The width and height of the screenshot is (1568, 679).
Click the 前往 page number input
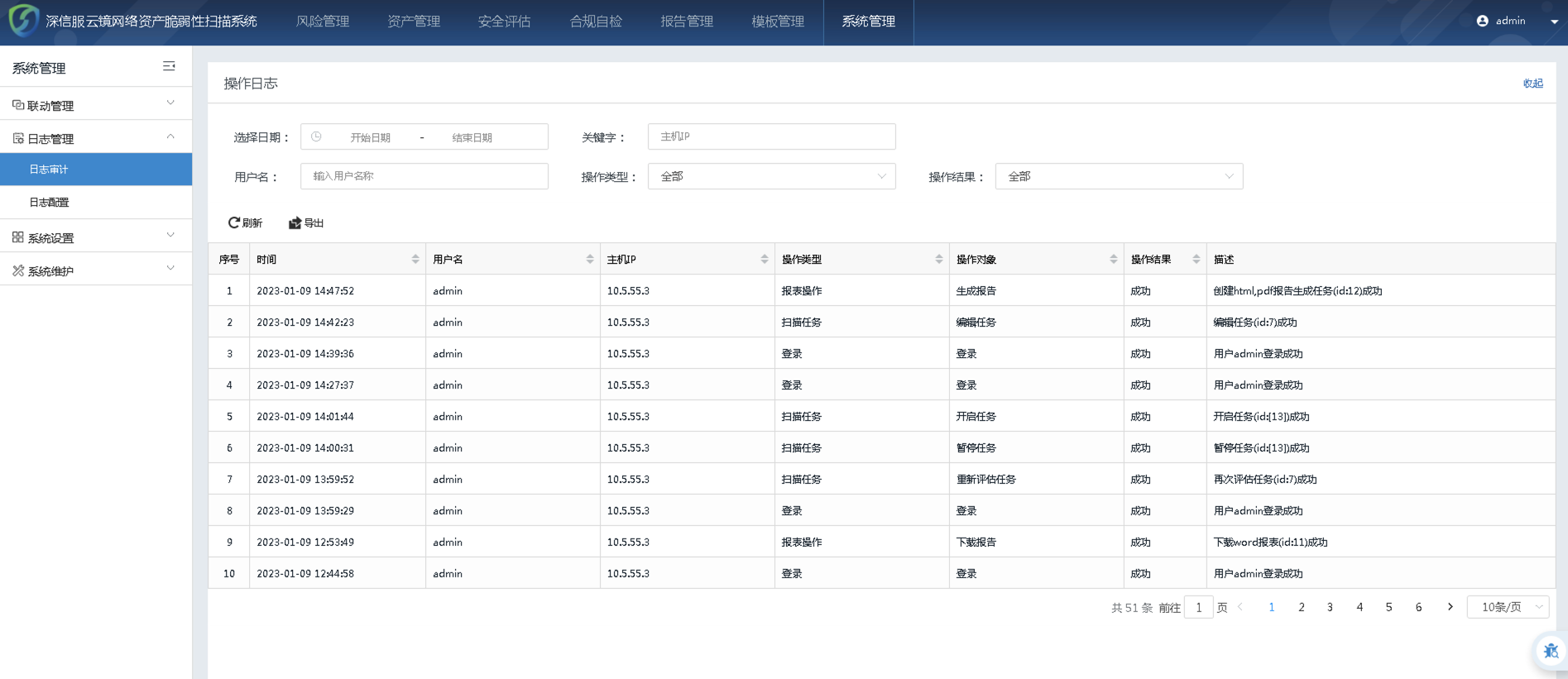click(x=1198, y=607)
